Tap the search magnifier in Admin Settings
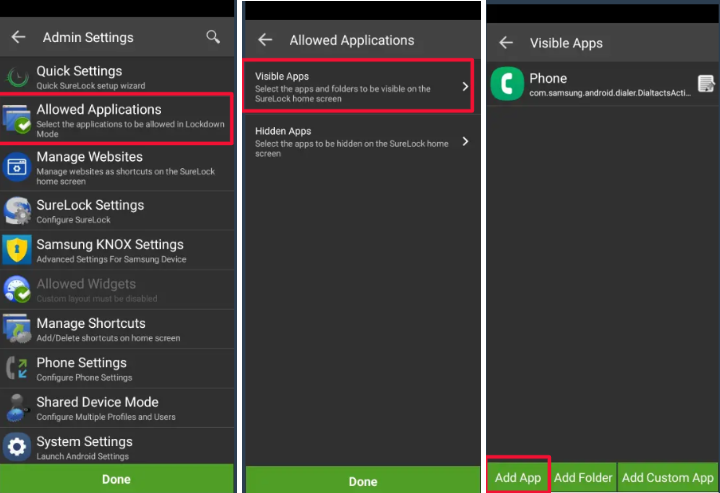The height and width of the screenshot is (493, 720). (212, 37)
